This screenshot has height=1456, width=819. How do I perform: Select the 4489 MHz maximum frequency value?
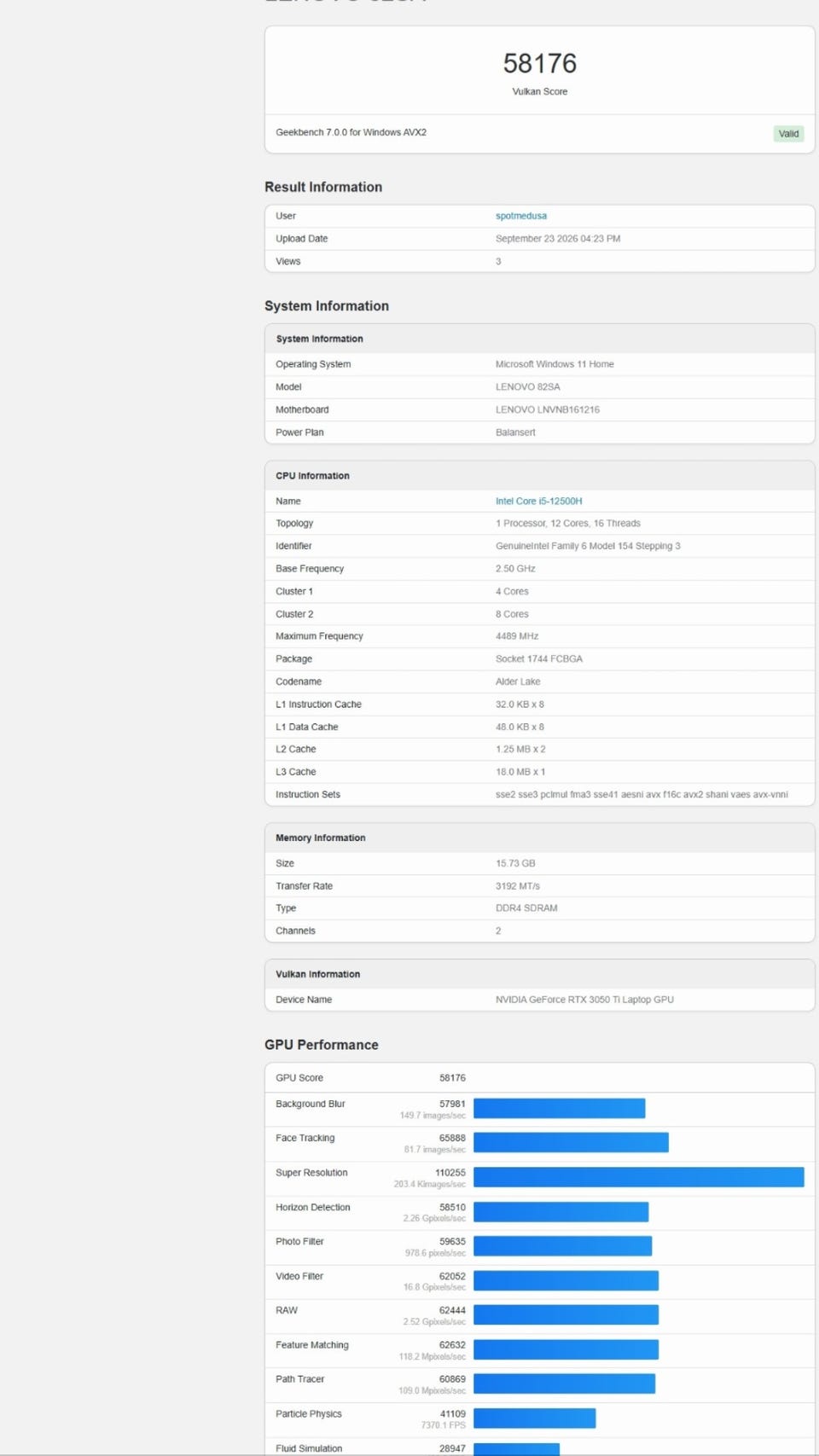coord(517,636)
